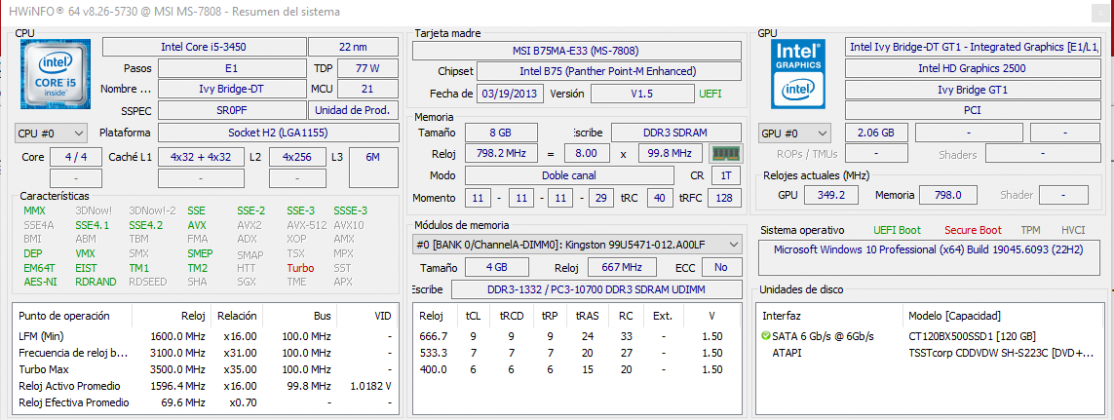Click the SSSE-3 feature label

pos(350,211)
